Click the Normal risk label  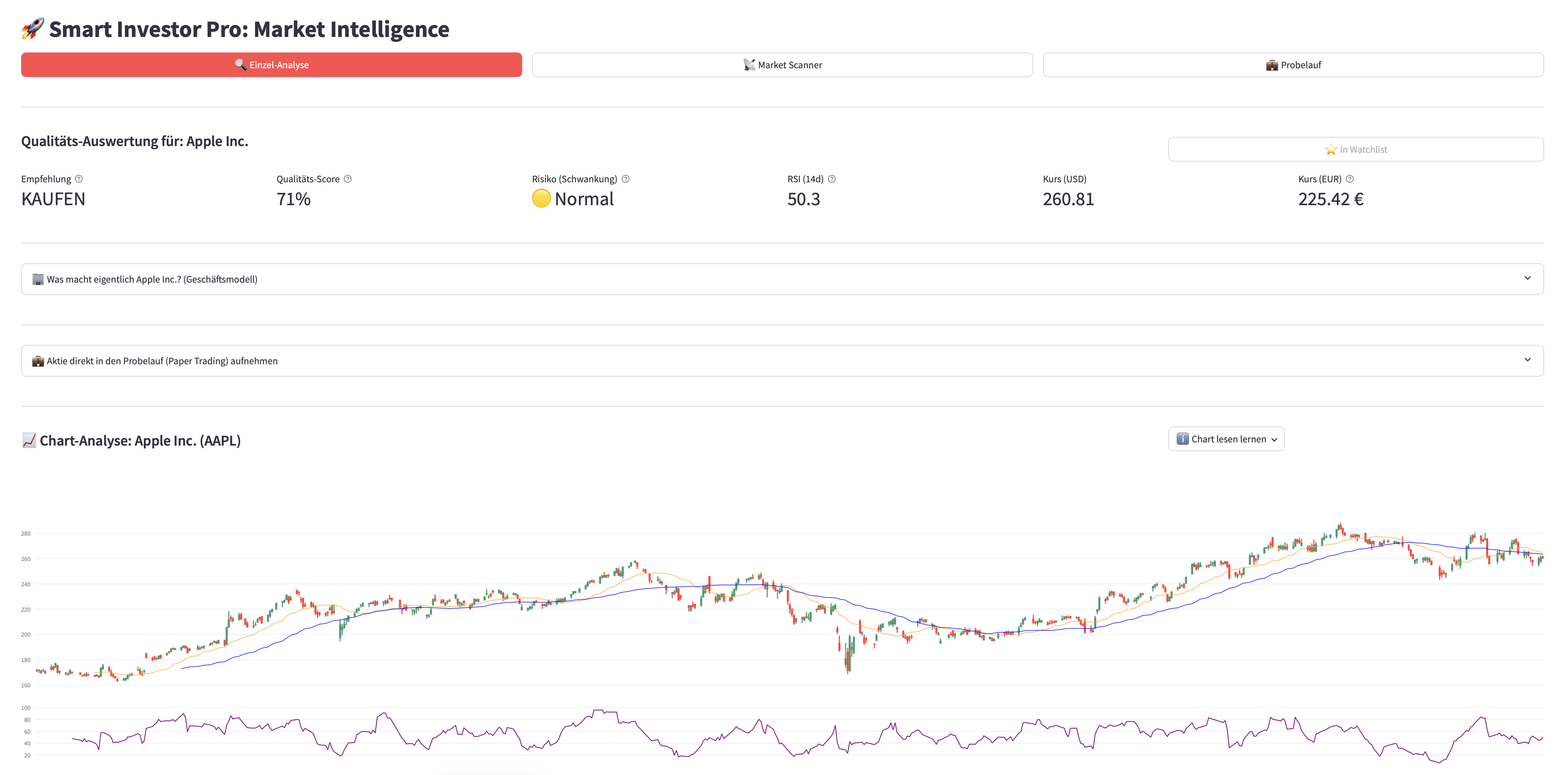click(x=584, y=199)
